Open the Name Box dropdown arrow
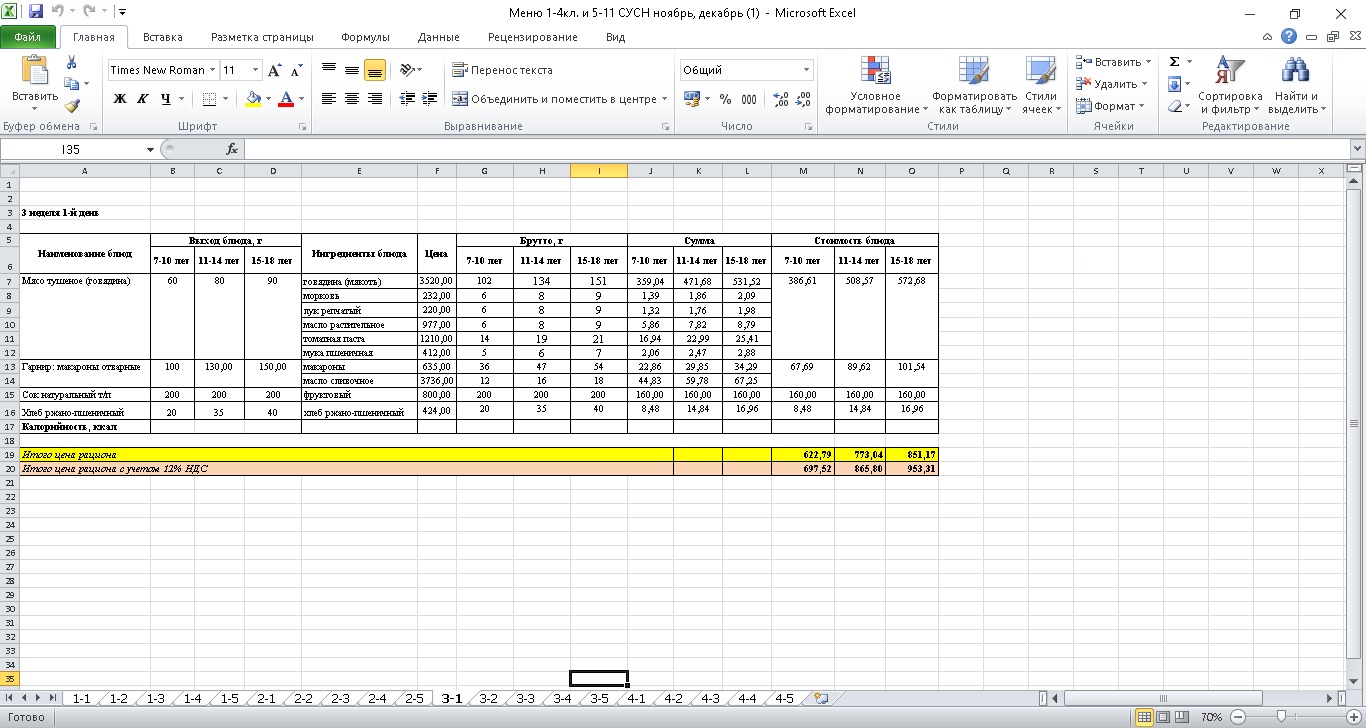This screenshot has height=728, width=1366. 151,149
